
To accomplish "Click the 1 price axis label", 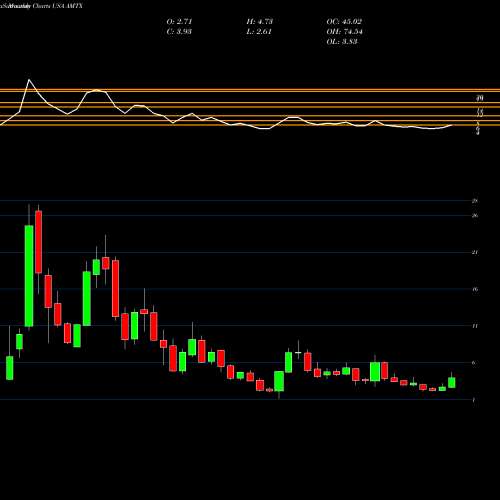I will click(x=474, y=400).
